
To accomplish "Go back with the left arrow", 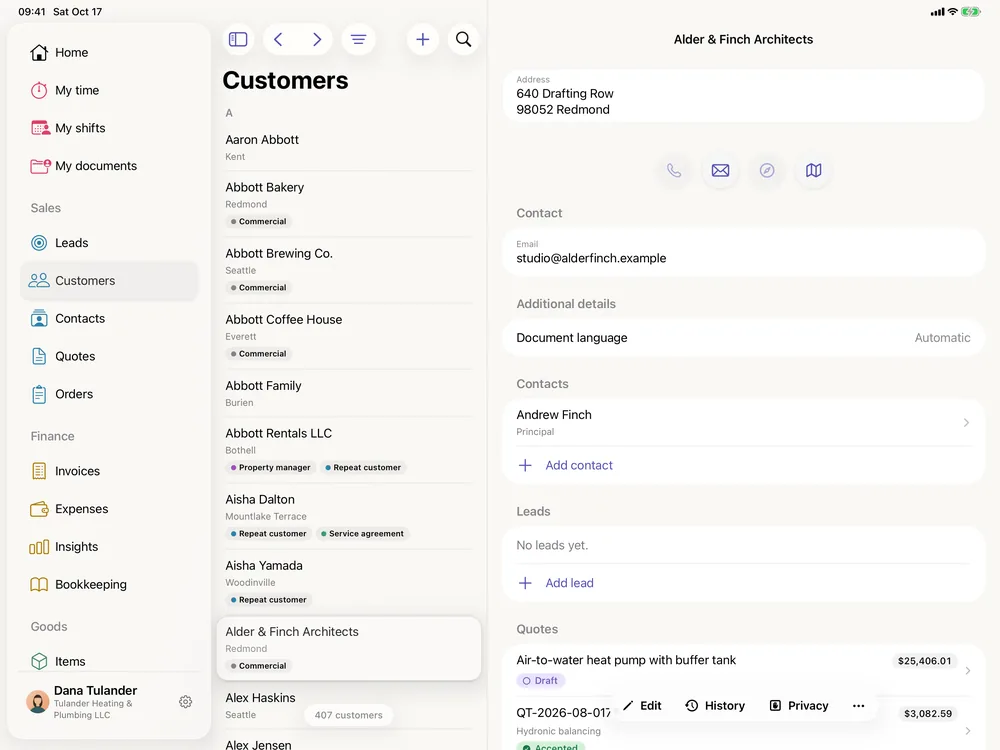I will (279, 40).
